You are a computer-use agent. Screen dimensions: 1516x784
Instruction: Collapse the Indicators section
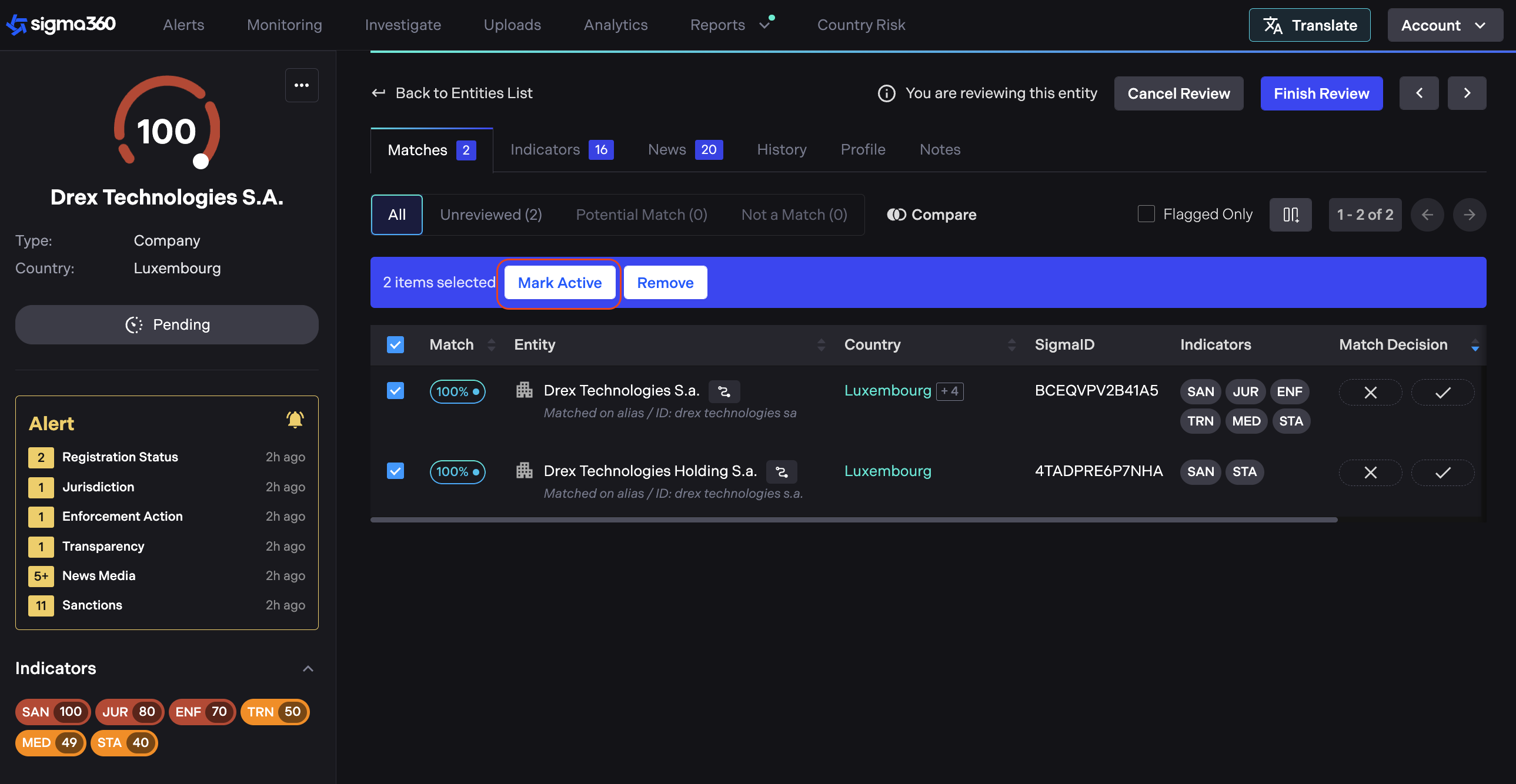click(308, 669)
